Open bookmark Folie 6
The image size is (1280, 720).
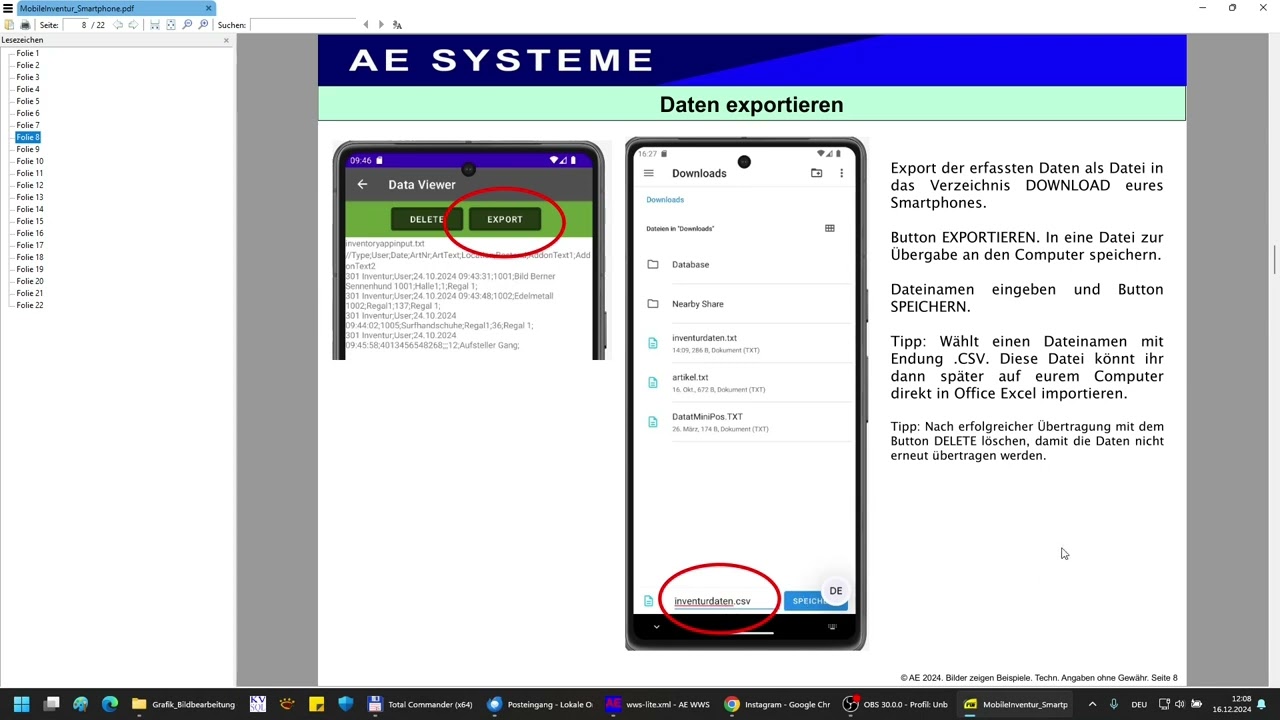point(28,113)
